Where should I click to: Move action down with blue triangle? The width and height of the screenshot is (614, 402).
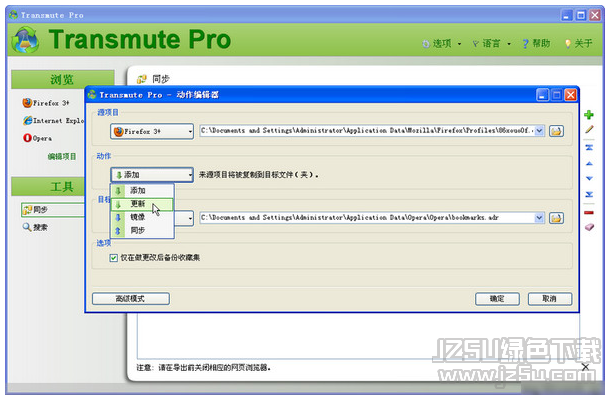pyautogui.click(x=589, y=178)
